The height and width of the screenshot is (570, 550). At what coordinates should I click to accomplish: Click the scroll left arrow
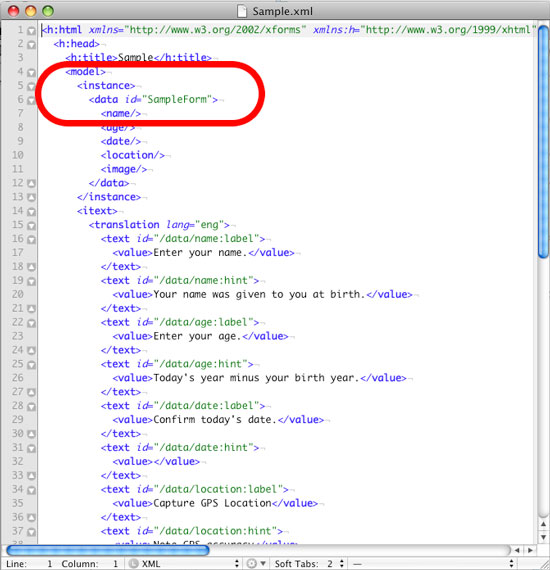[517, 550]
